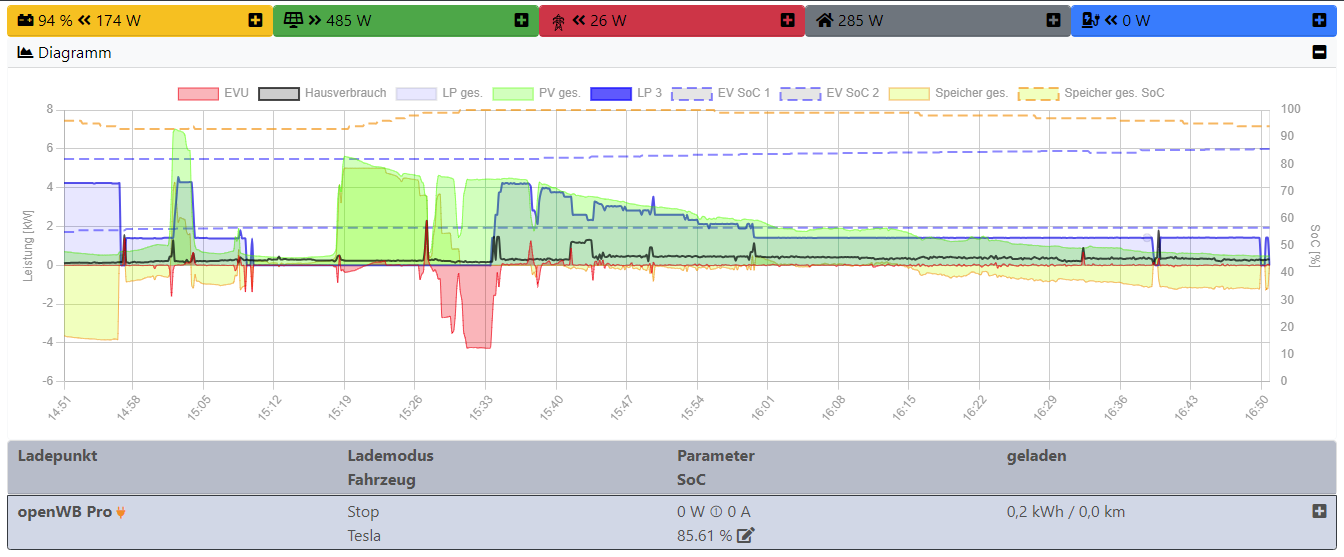Click the Lademodus column header
Image resolution: width=1344 pixels, height=557 pixels.
(391, 456)
